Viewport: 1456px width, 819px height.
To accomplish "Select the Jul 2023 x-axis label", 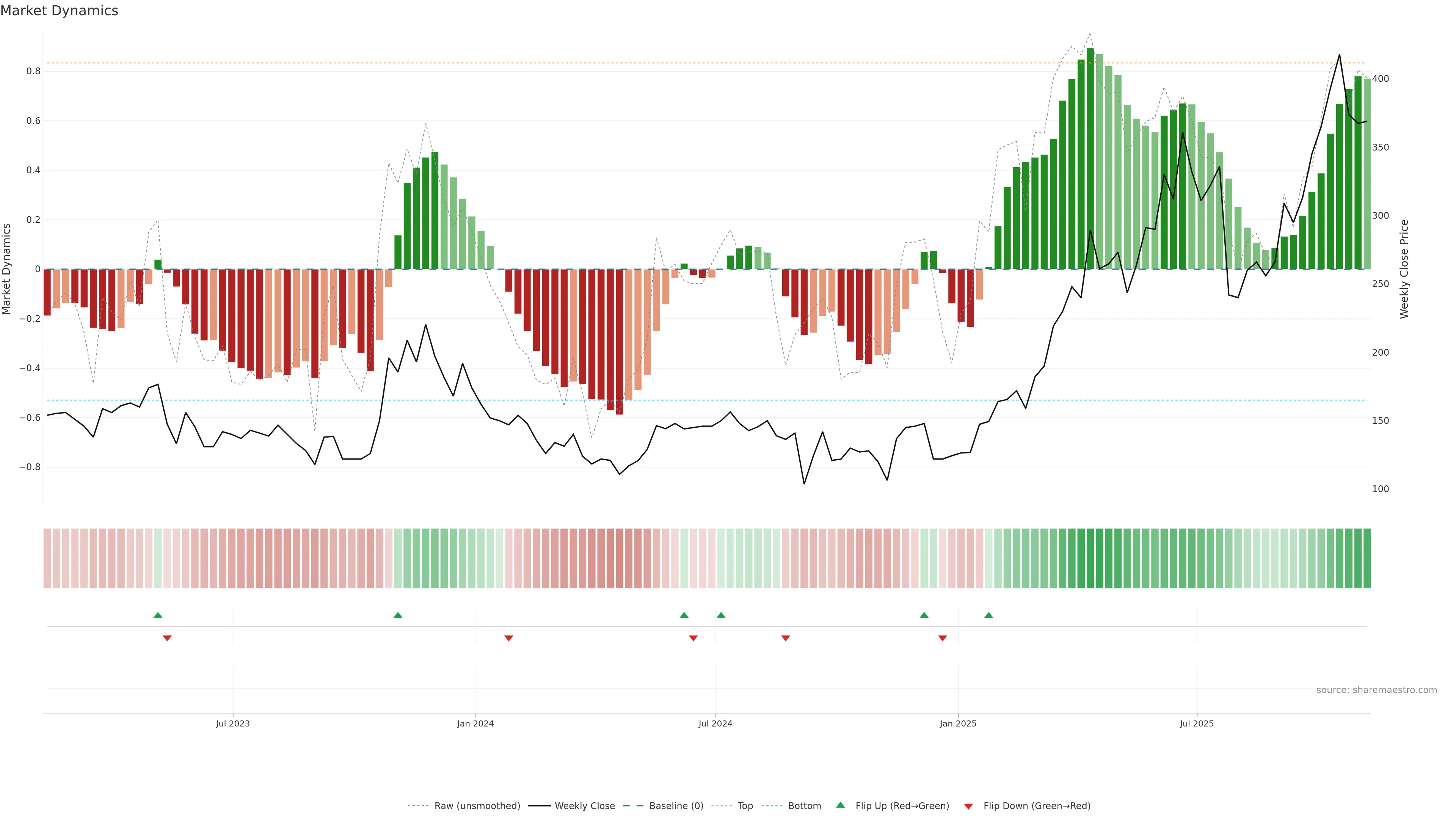I will 232,723.
